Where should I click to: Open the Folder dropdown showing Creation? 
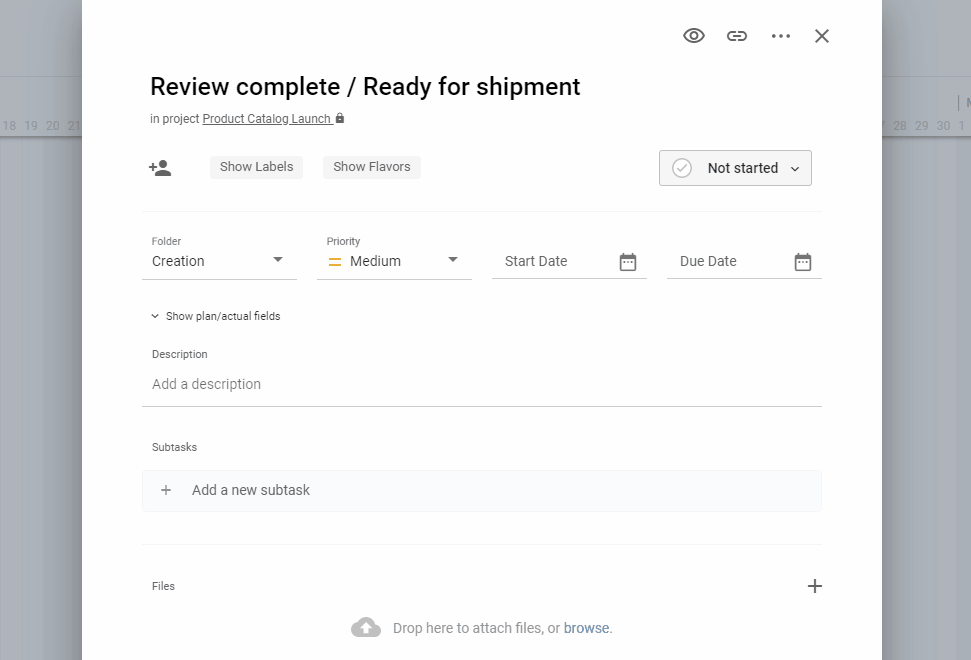pyautogui.click(x=219, y=261)
